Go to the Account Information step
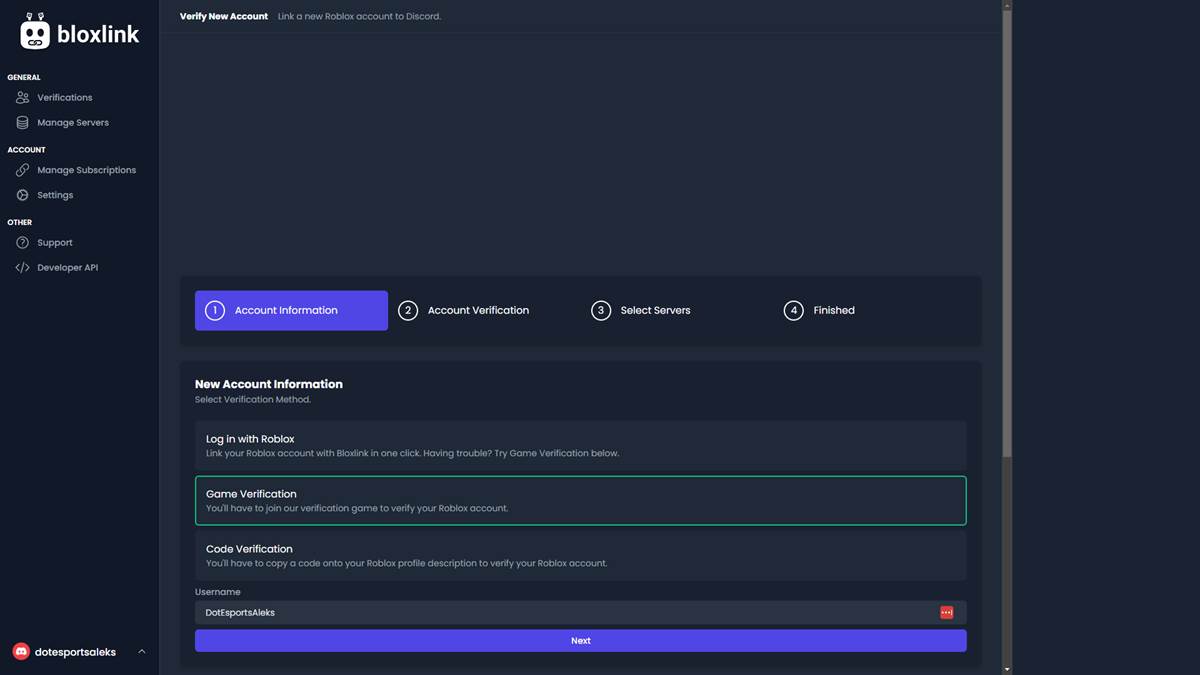Viewport: 1200px width, 675px height. (291, 311)
